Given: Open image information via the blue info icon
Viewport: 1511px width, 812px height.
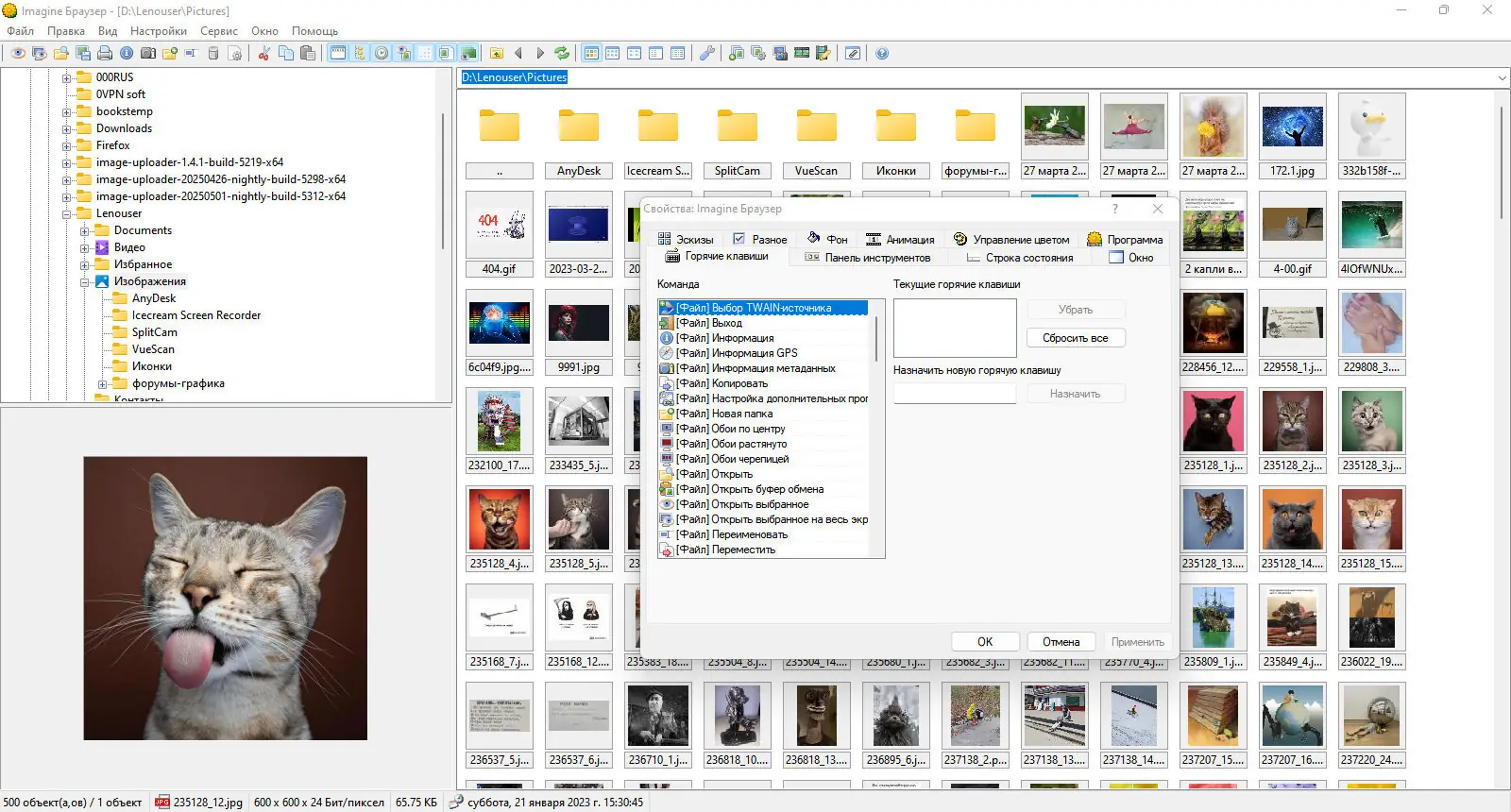Looking at the screenshot, I should pyautogui.click(x=127, y=53).
